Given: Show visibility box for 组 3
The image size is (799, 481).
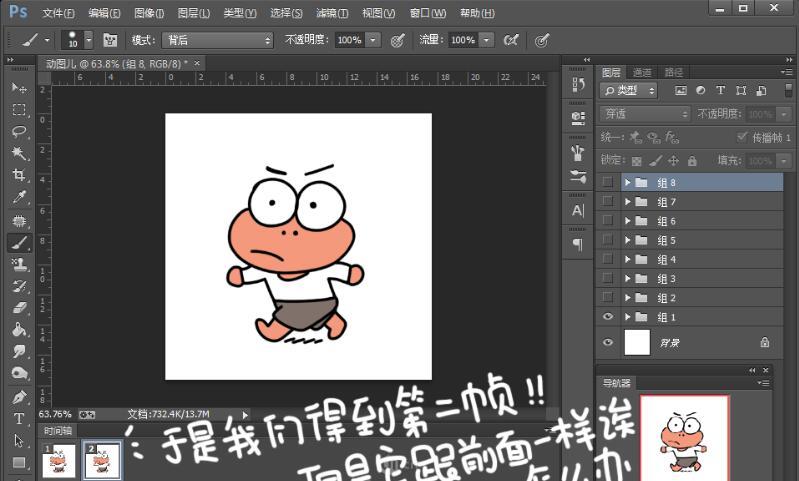Looking at the screenshot, I should [607, 278].
